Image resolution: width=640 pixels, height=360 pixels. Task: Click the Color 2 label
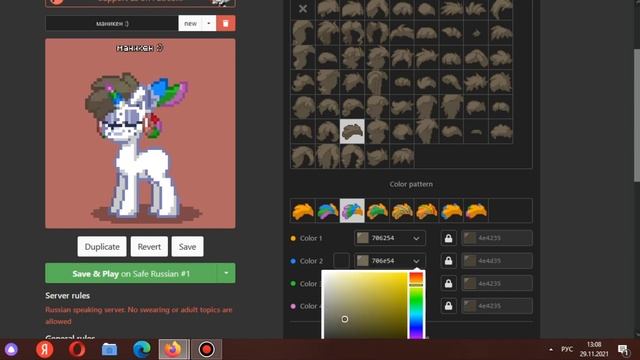[311, 261]
